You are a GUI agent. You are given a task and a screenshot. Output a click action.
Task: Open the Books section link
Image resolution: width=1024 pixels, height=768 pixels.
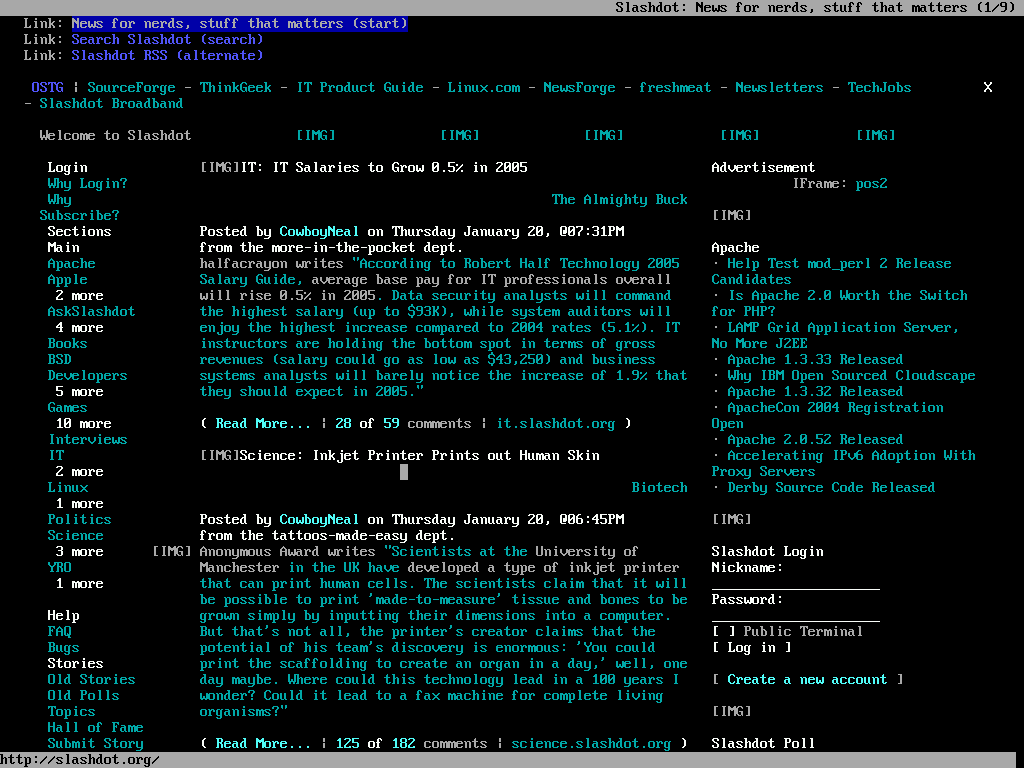coord(67,344)
